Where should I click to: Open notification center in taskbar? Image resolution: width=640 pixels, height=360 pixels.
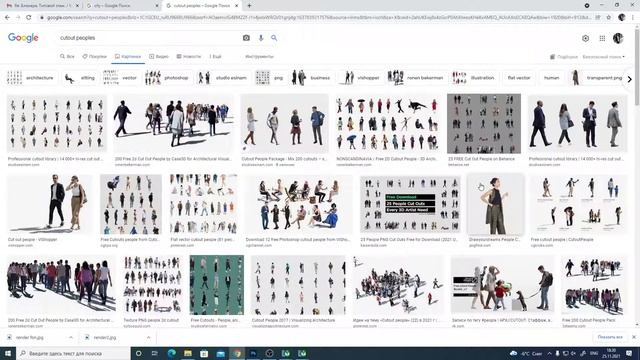pyautogui.click(x=629, y=353)
